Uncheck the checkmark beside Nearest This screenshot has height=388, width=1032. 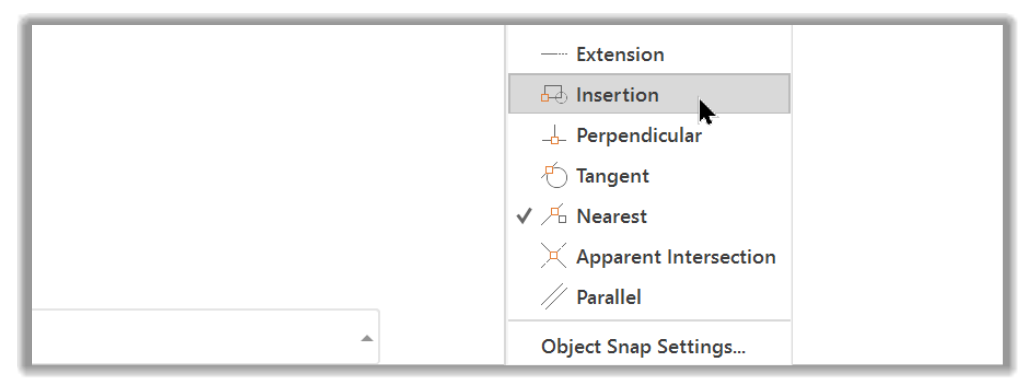click(523, 216)
